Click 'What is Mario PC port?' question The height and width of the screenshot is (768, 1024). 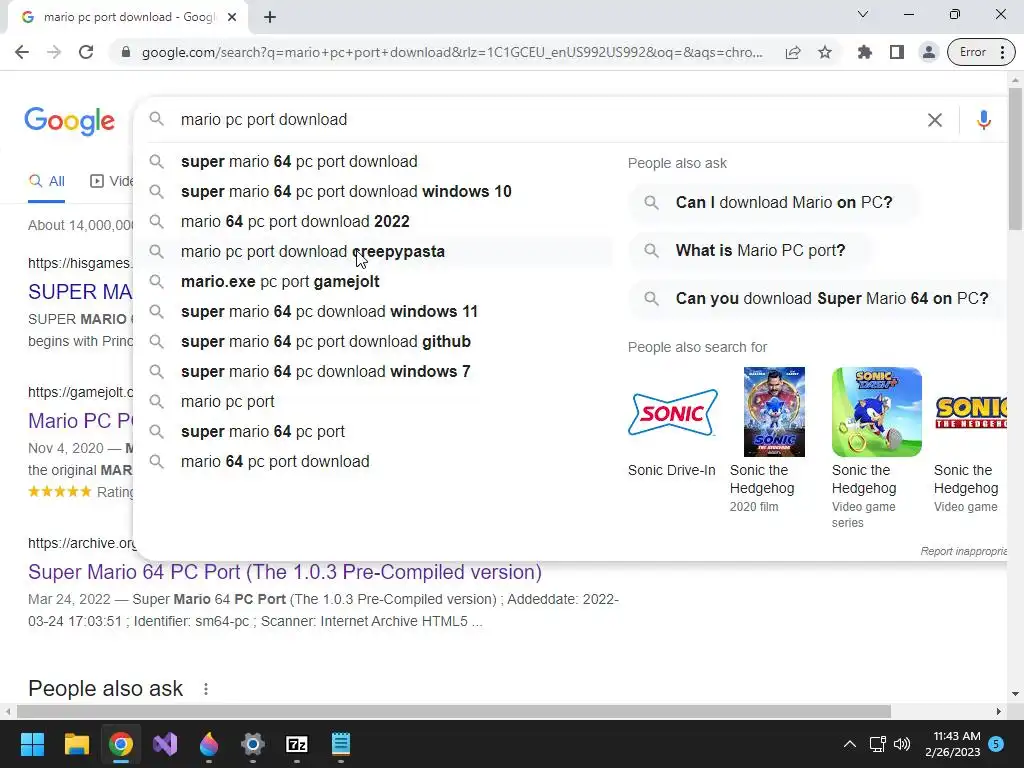(749, 251)
